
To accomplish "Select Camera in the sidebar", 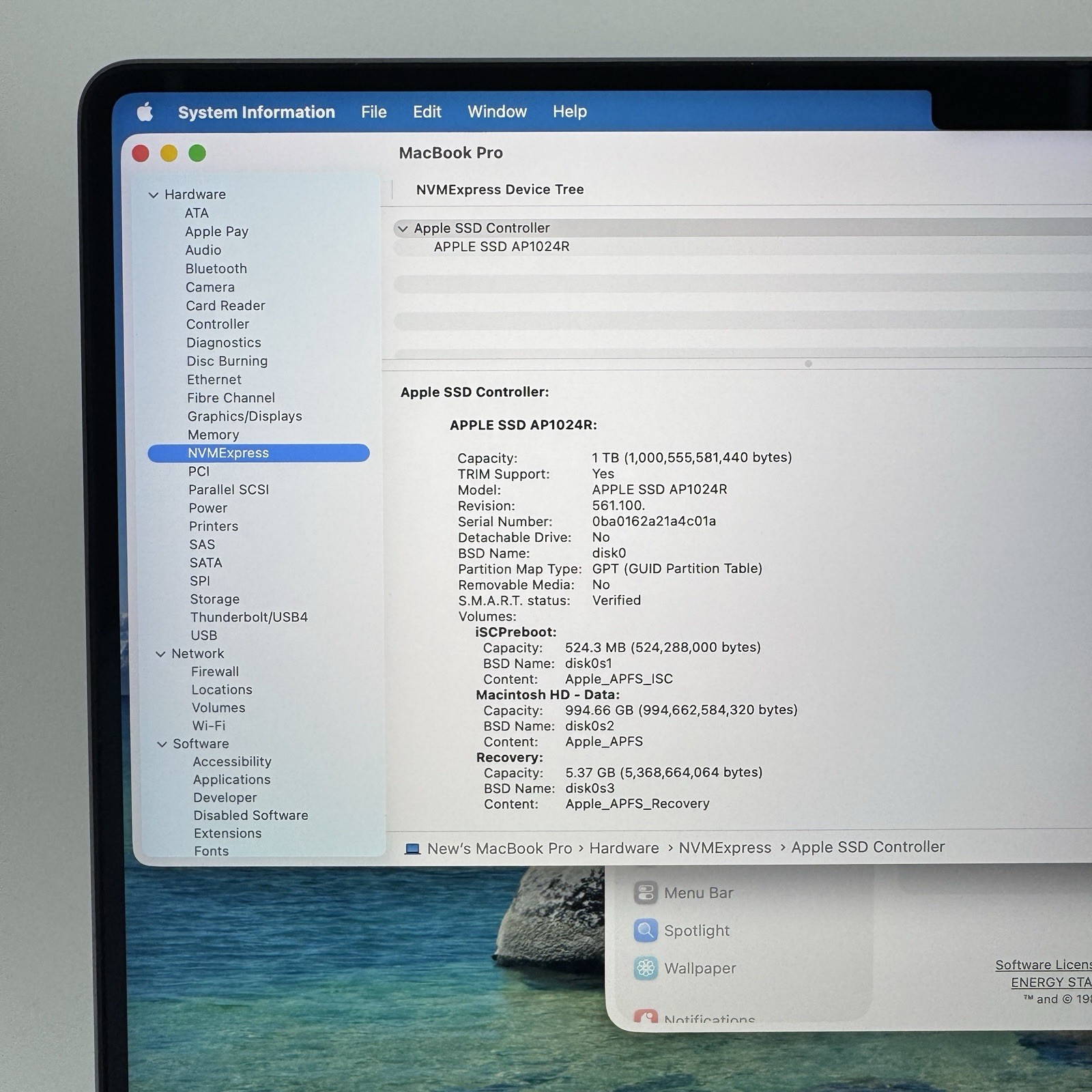I will tap(210, 287).
